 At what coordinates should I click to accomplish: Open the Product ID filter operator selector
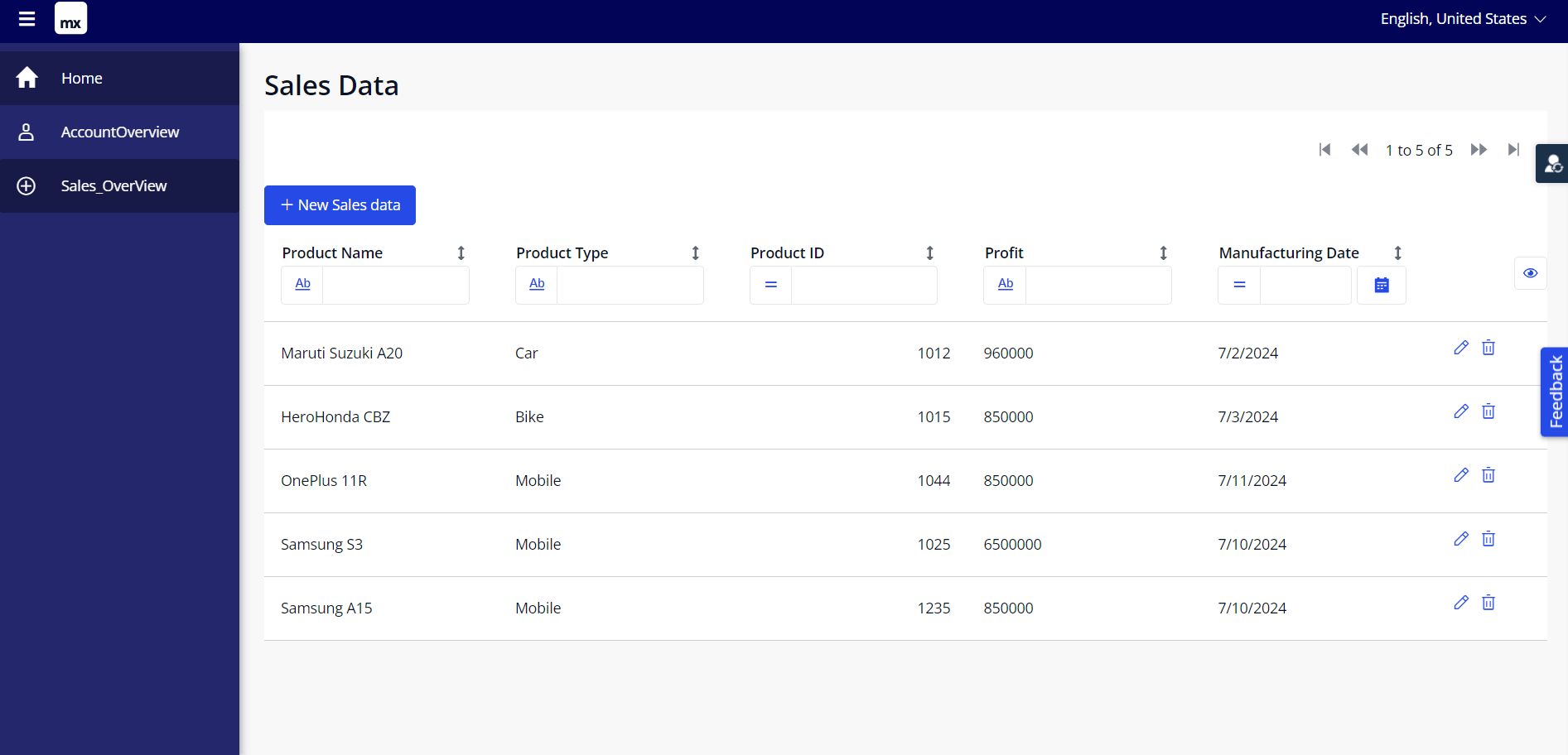coord(770,284)
